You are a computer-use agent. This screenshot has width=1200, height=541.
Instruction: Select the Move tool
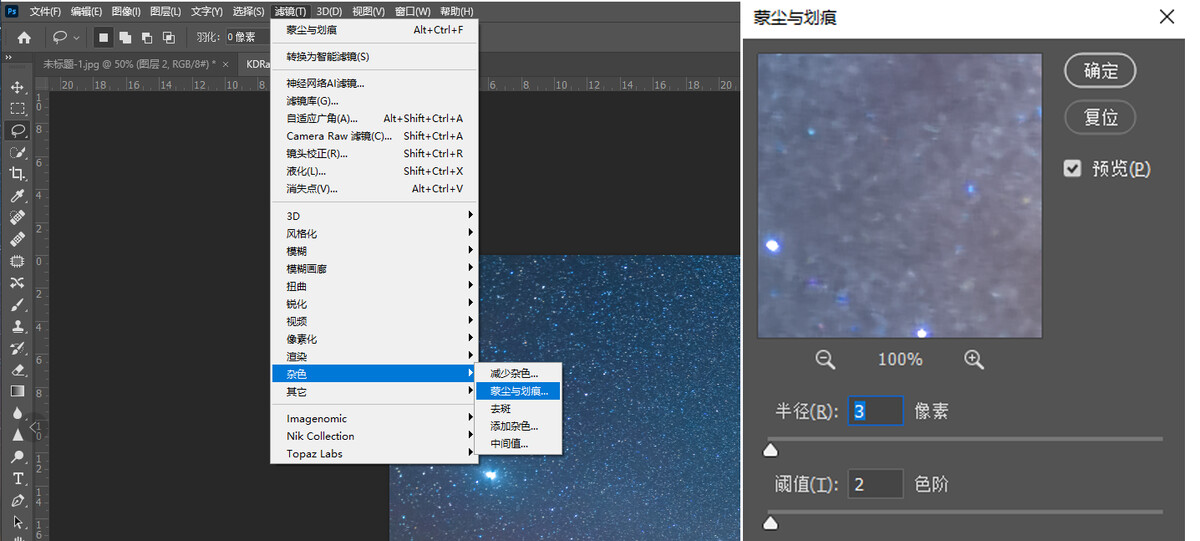tap(17, 87)
